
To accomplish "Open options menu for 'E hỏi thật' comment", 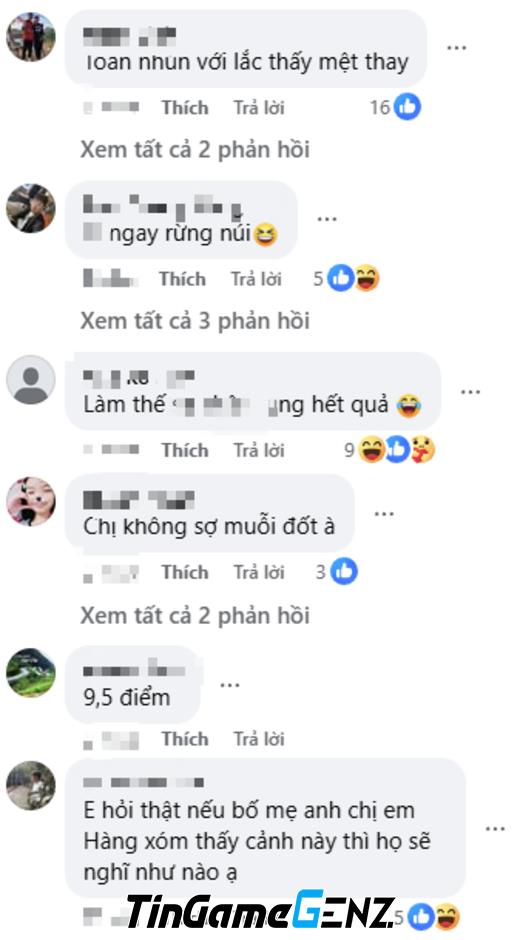I will (x=495, y=828).
